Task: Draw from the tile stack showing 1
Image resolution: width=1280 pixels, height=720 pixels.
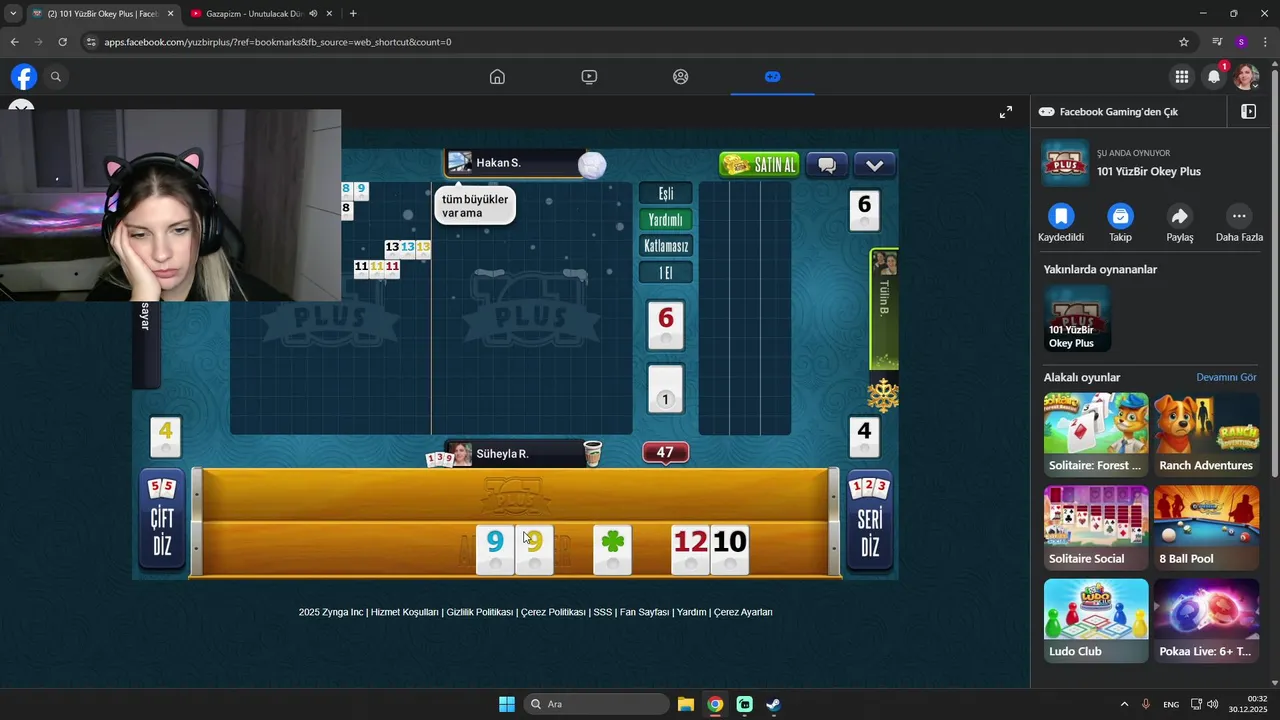Action: [666, 389]
